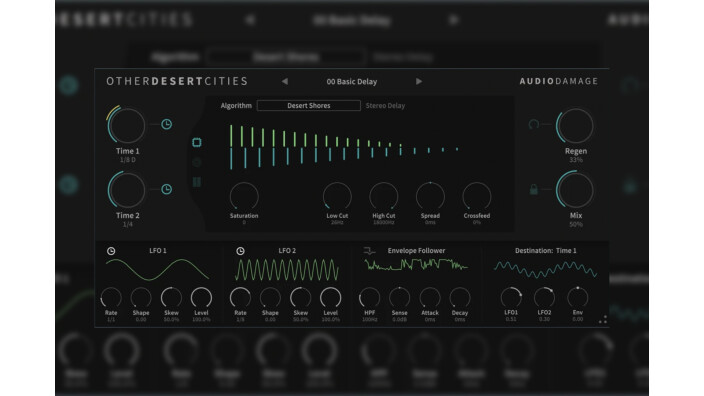Viewport: 704px width, 396px height.
Task: Click the Time 2 value 1/4
Action: (x=128, y=224)
